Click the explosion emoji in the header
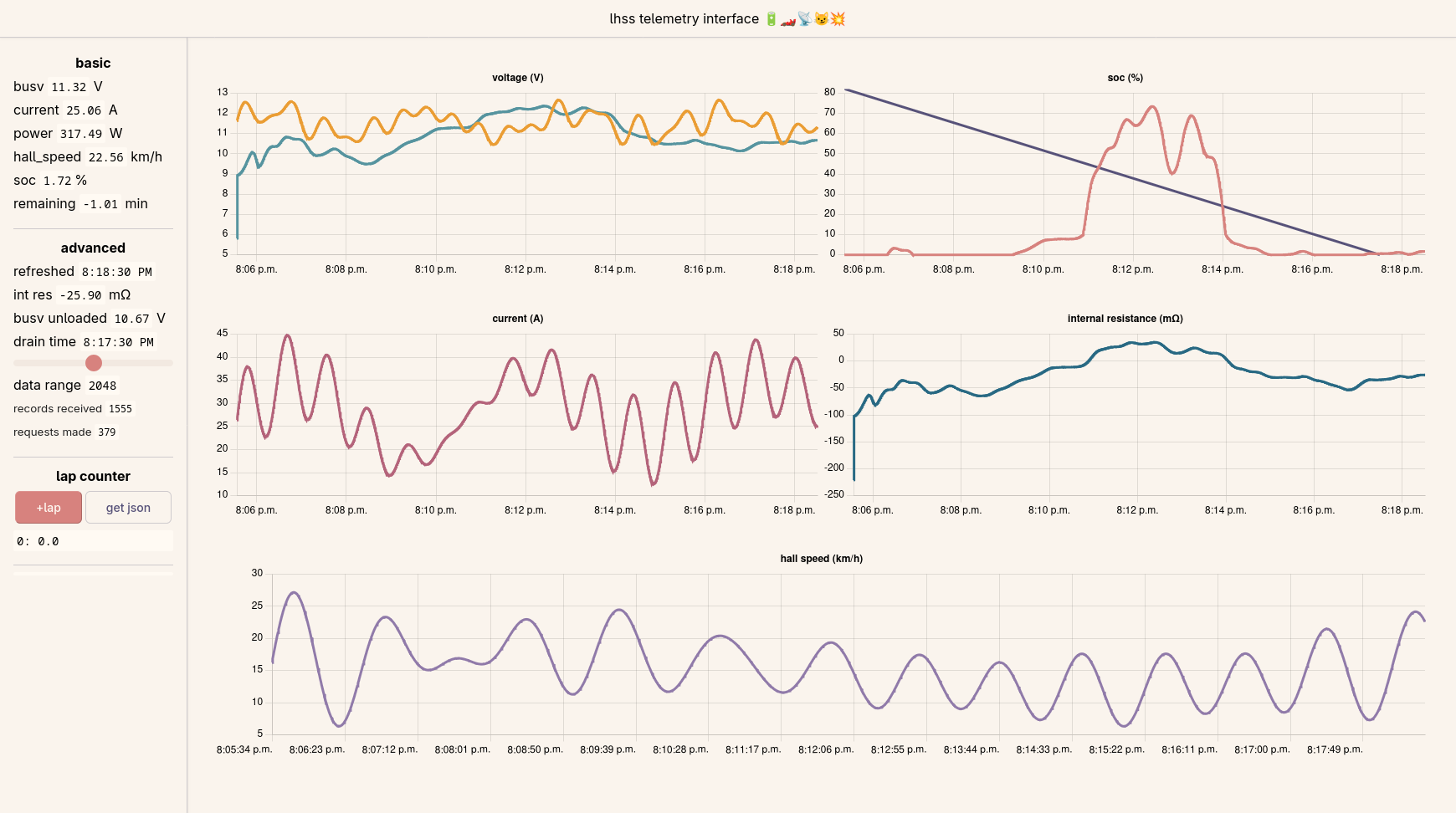The height and width of the screenshot is (813, 1456). 838,18
